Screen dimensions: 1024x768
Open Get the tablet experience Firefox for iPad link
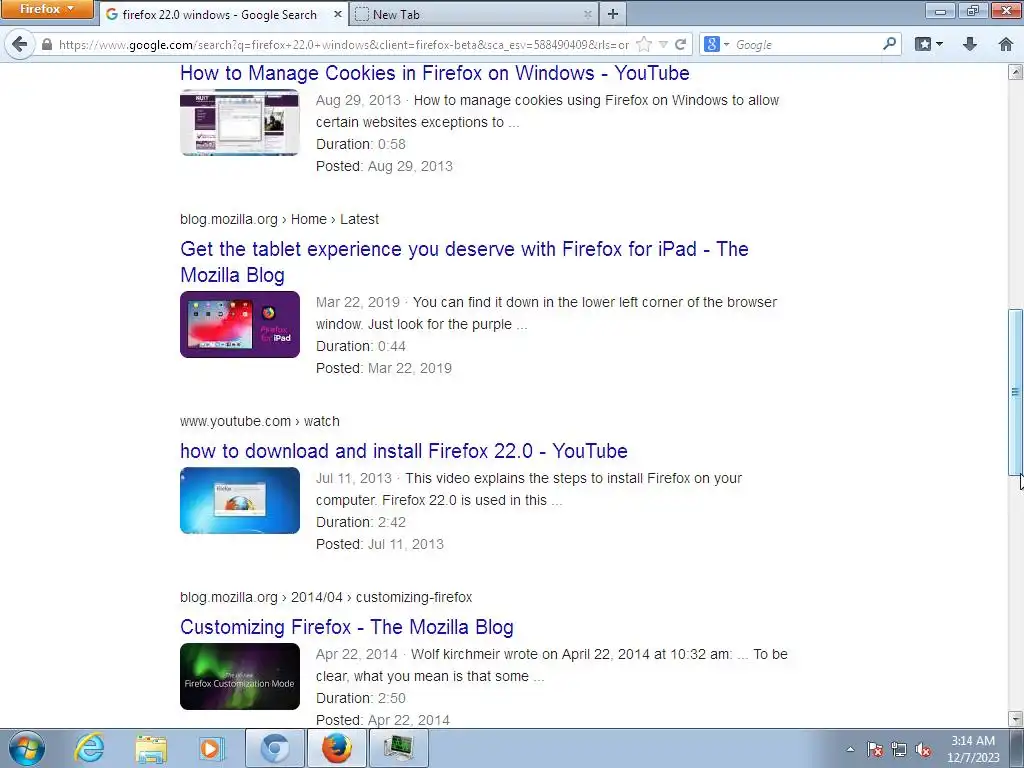464,262
